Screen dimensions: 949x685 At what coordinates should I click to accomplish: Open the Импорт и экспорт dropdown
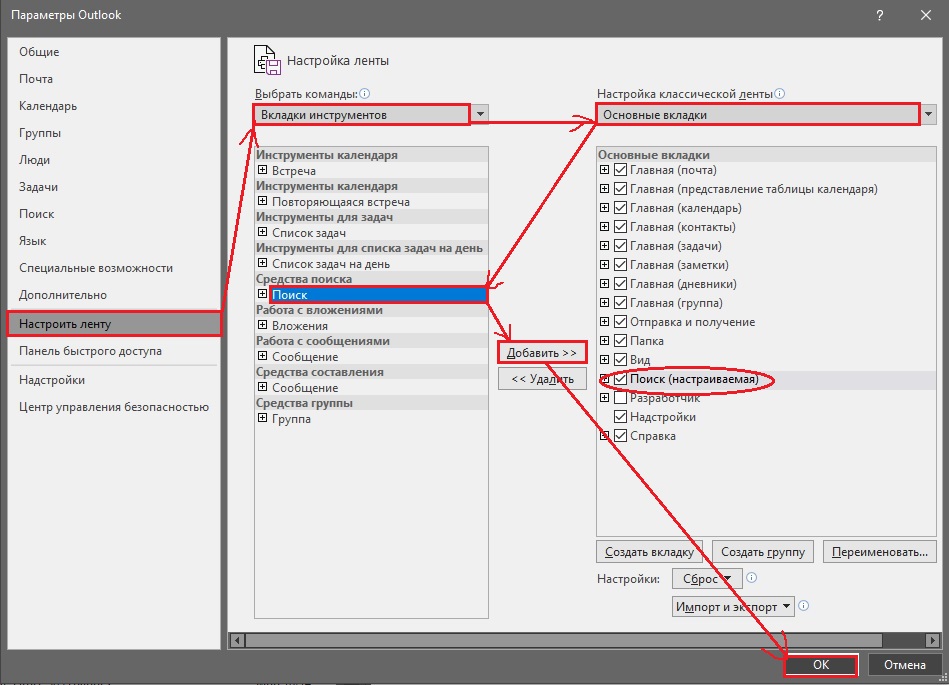[x=733, y=607]
